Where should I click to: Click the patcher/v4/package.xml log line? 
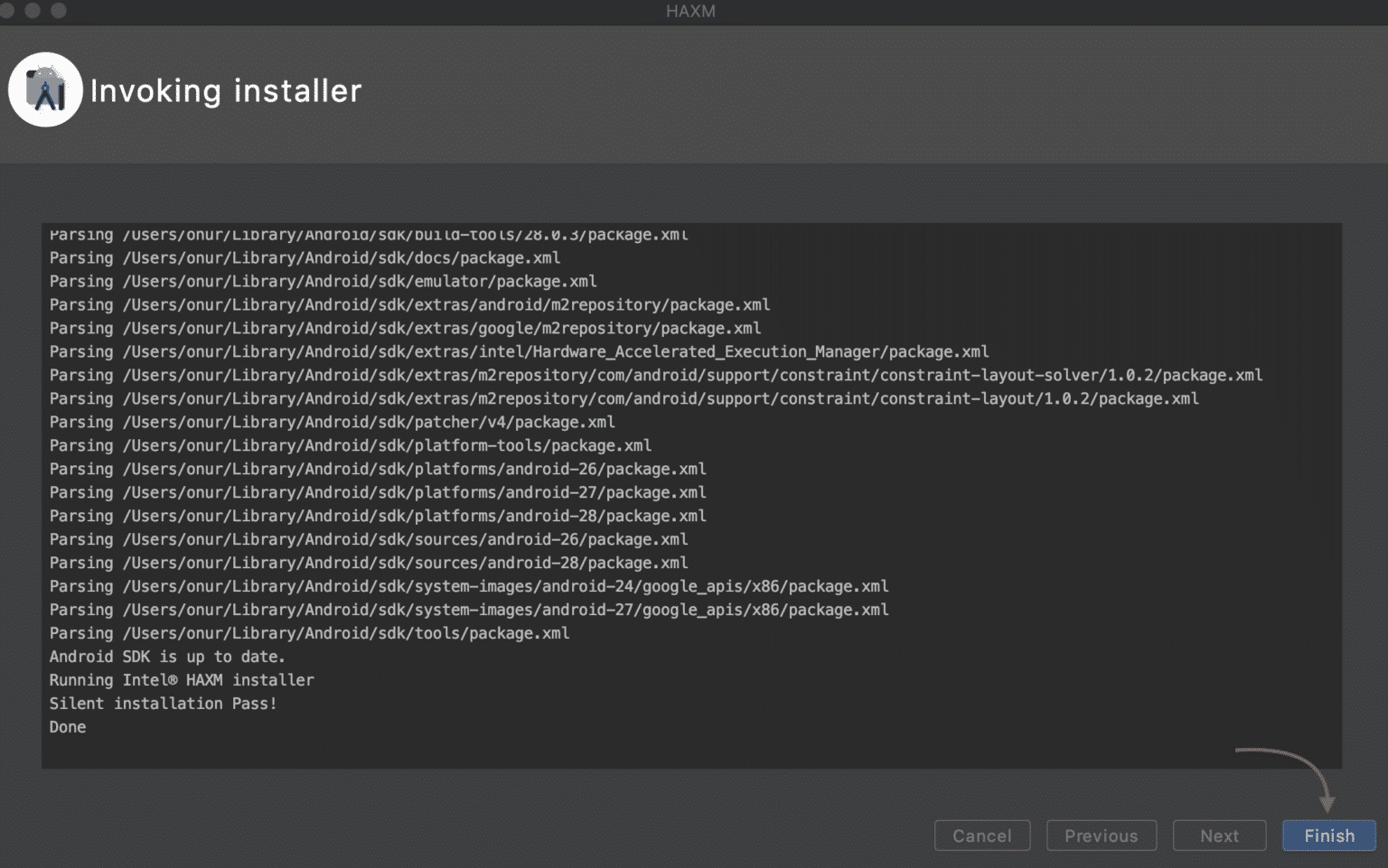(x=332, y=422)
